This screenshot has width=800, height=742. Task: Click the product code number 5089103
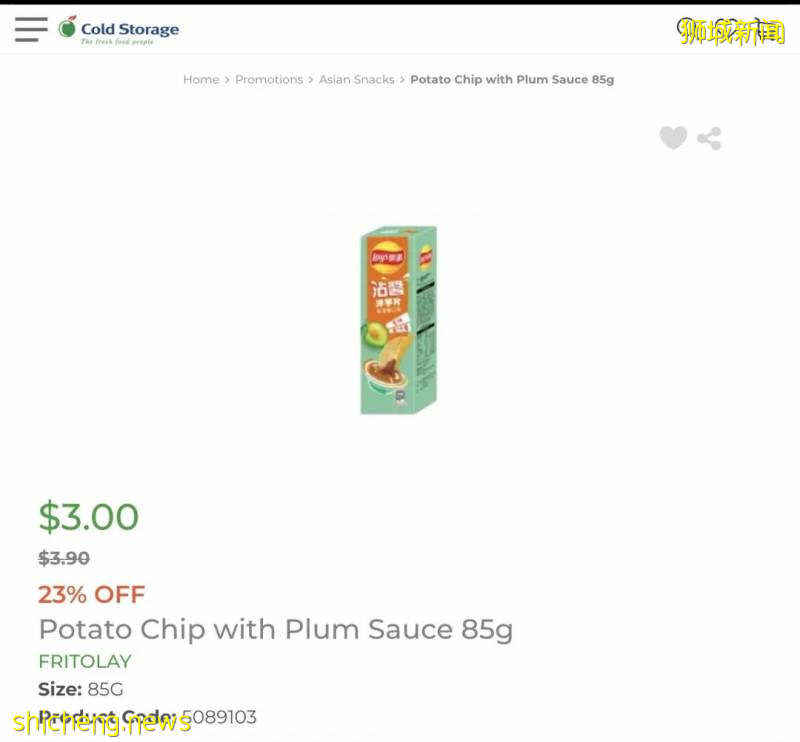219,717
